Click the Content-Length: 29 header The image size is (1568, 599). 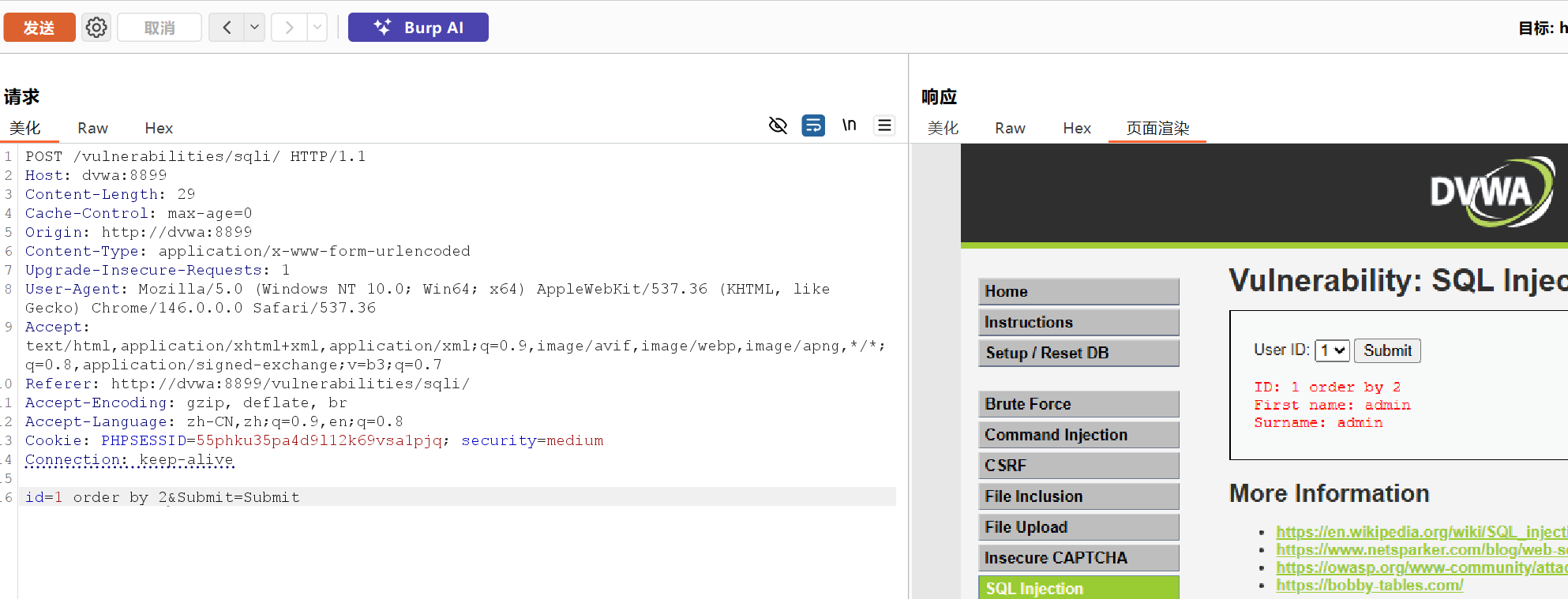pyautogui.click(x=110, y=194)
